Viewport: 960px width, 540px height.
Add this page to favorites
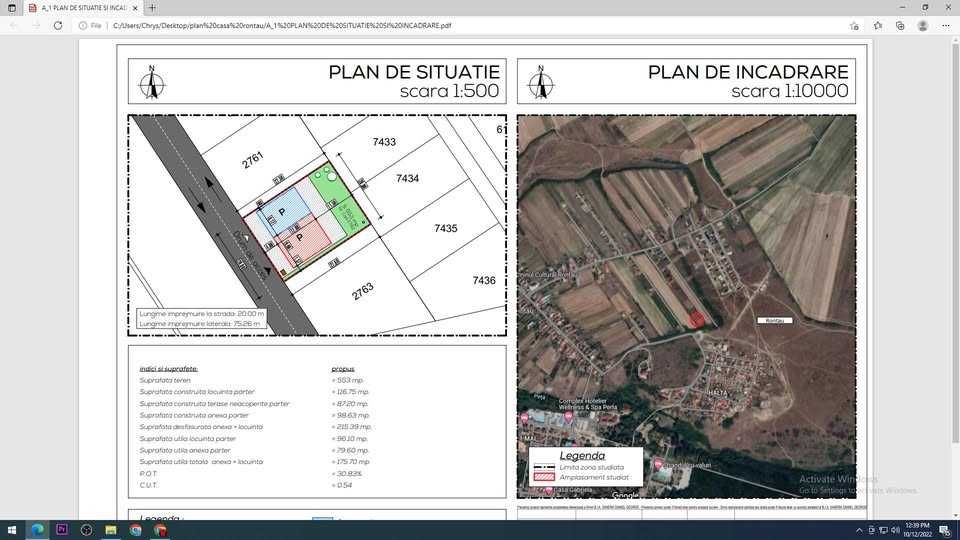(x=854, y=26)
